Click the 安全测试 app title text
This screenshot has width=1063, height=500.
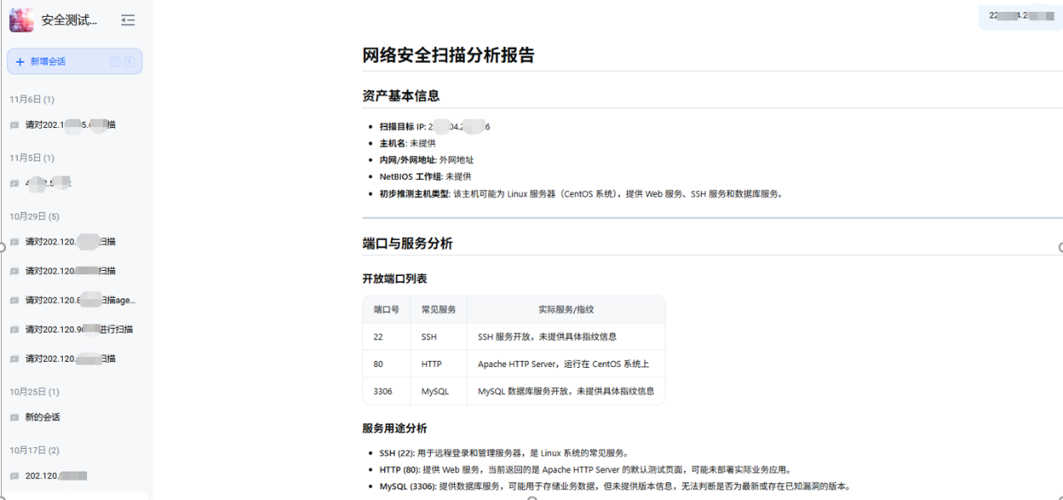(x=70, y=20)
